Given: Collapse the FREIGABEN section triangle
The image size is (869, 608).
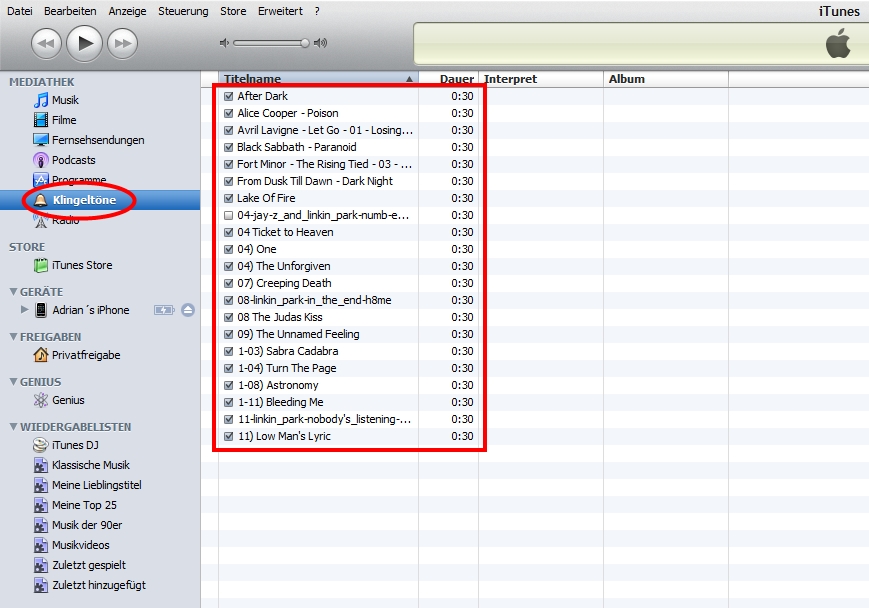Looking at the screenshot, I should point(13,336).
